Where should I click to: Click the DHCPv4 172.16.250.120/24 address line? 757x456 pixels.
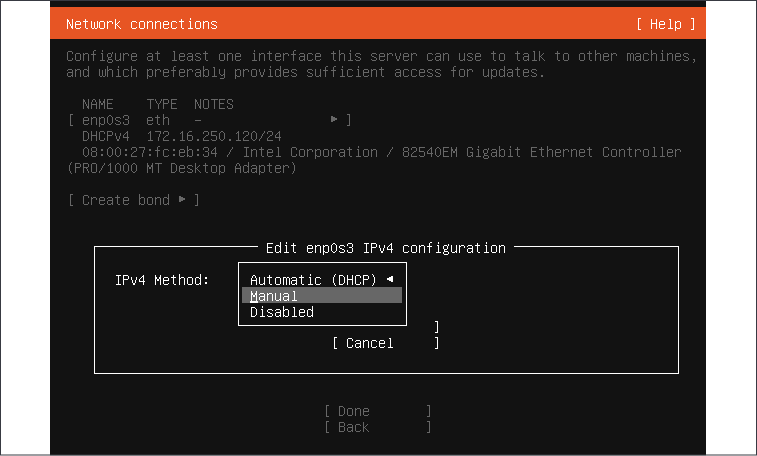pos(182,136)
